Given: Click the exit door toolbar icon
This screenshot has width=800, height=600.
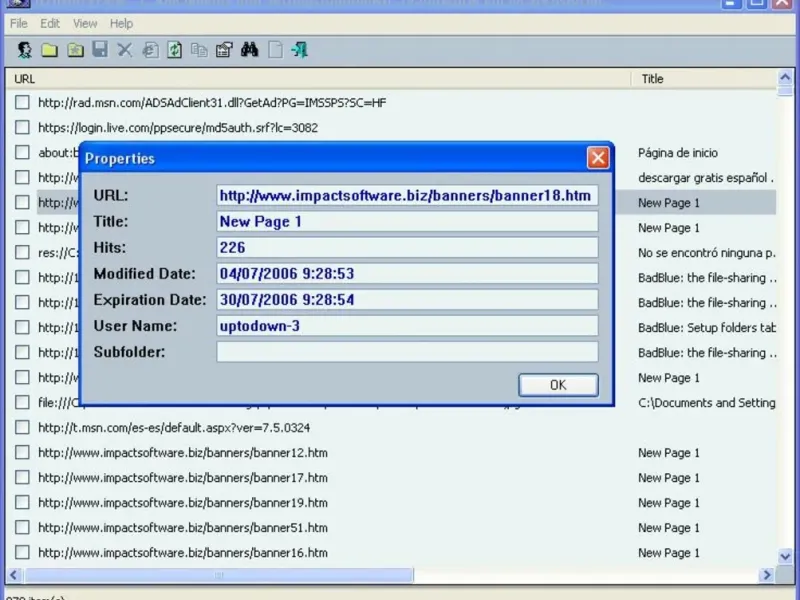Looking at the screenshot, I should (299, 50).
